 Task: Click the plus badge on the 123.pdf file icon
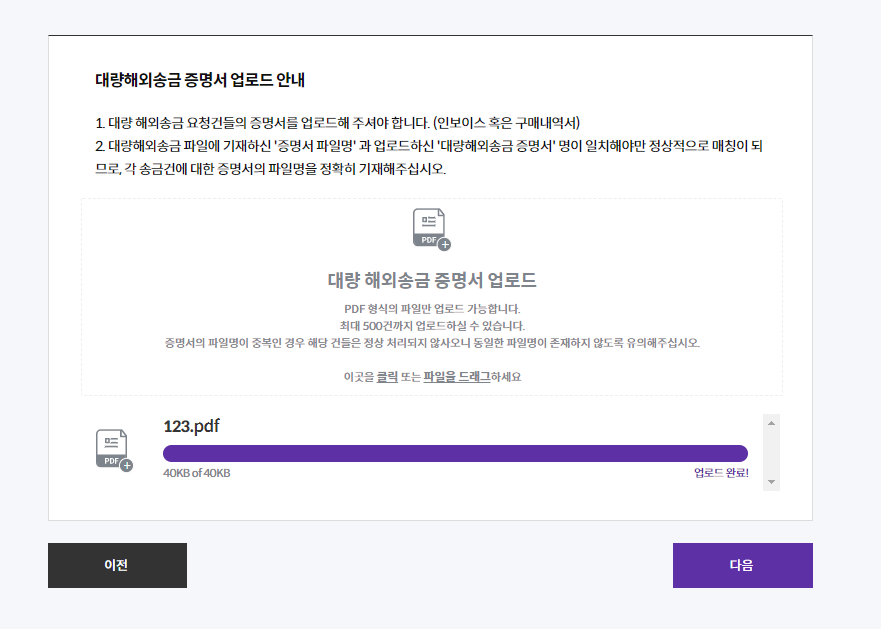click(x=127, y=465)
